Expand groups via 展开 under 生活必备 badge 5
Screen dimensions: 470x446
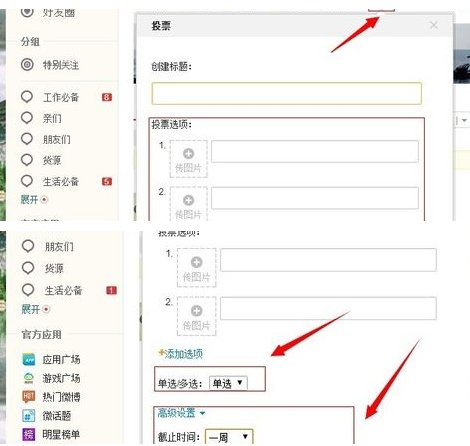(x=34, y=199)
